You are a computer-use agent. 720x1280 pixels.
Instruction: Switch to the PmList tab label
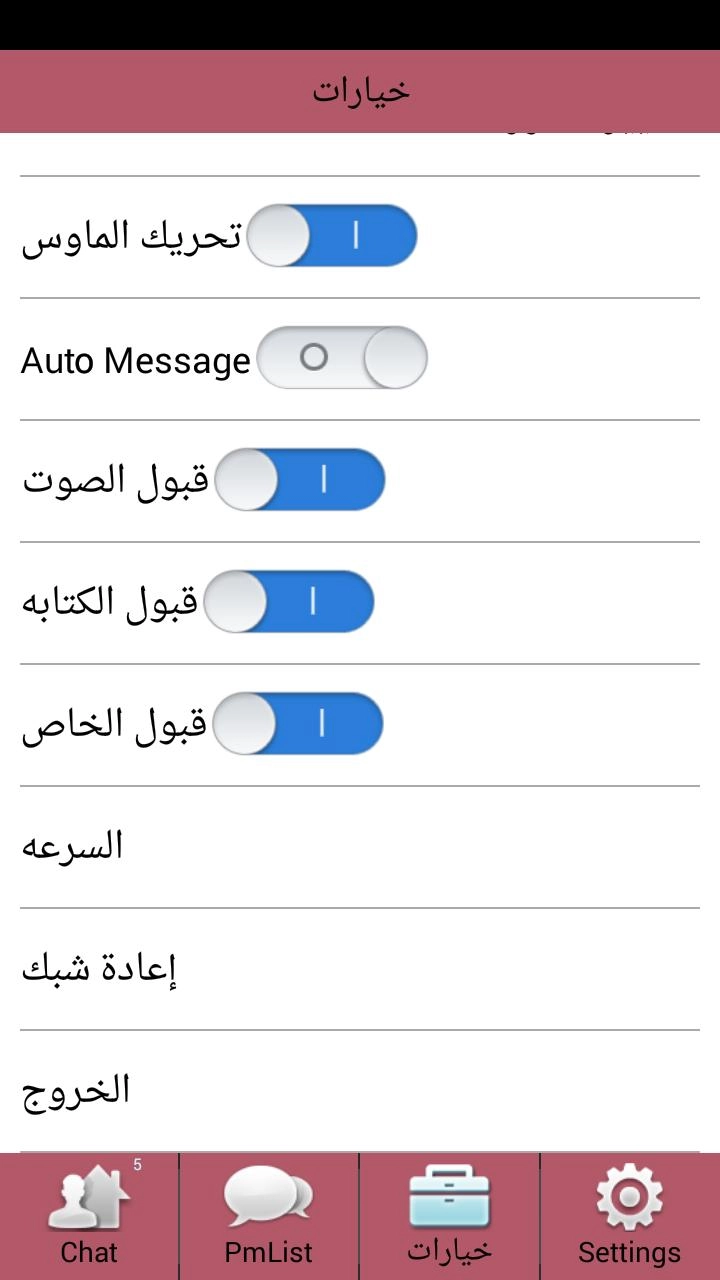coord(268,1252)
